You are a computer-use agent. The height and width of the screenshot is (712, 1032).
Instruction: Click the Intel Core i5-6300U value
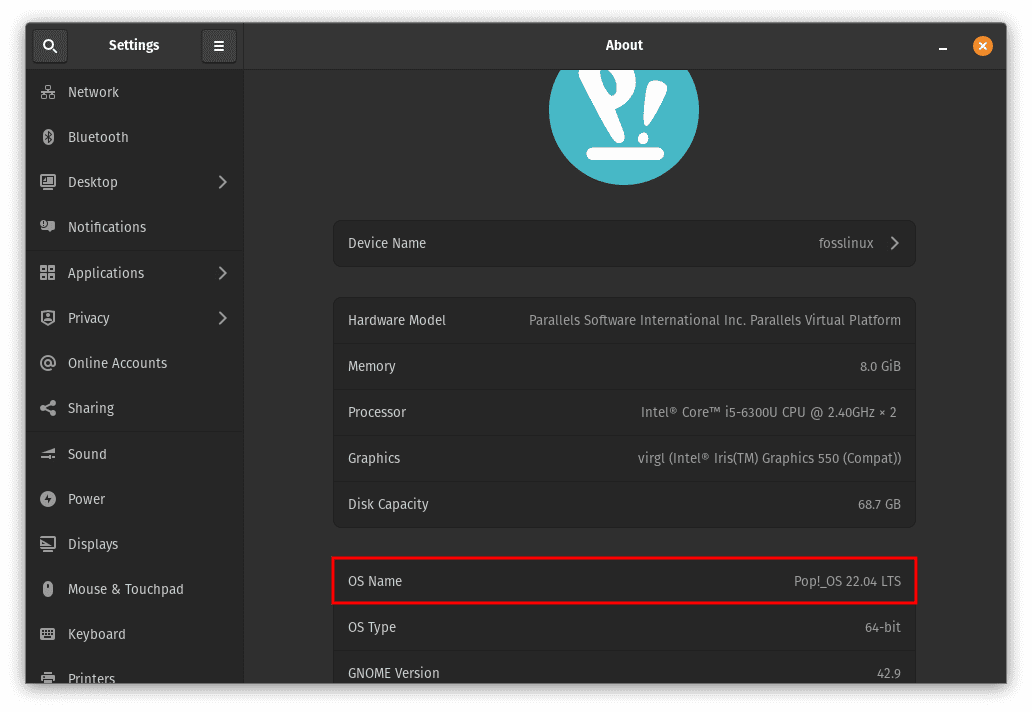[x=768, y=413]
